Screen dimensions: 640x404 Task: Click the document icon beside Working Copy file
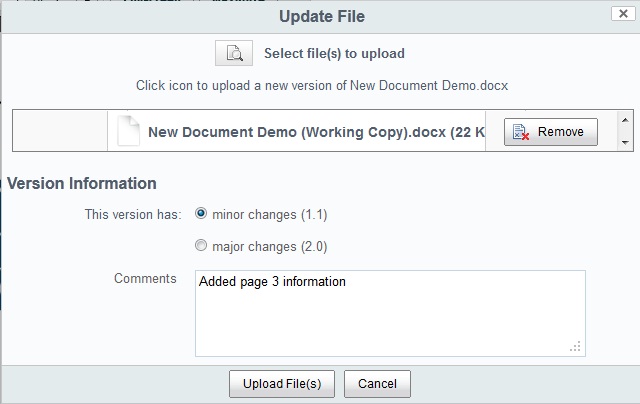pyautogui.click(x=128, y=131)
